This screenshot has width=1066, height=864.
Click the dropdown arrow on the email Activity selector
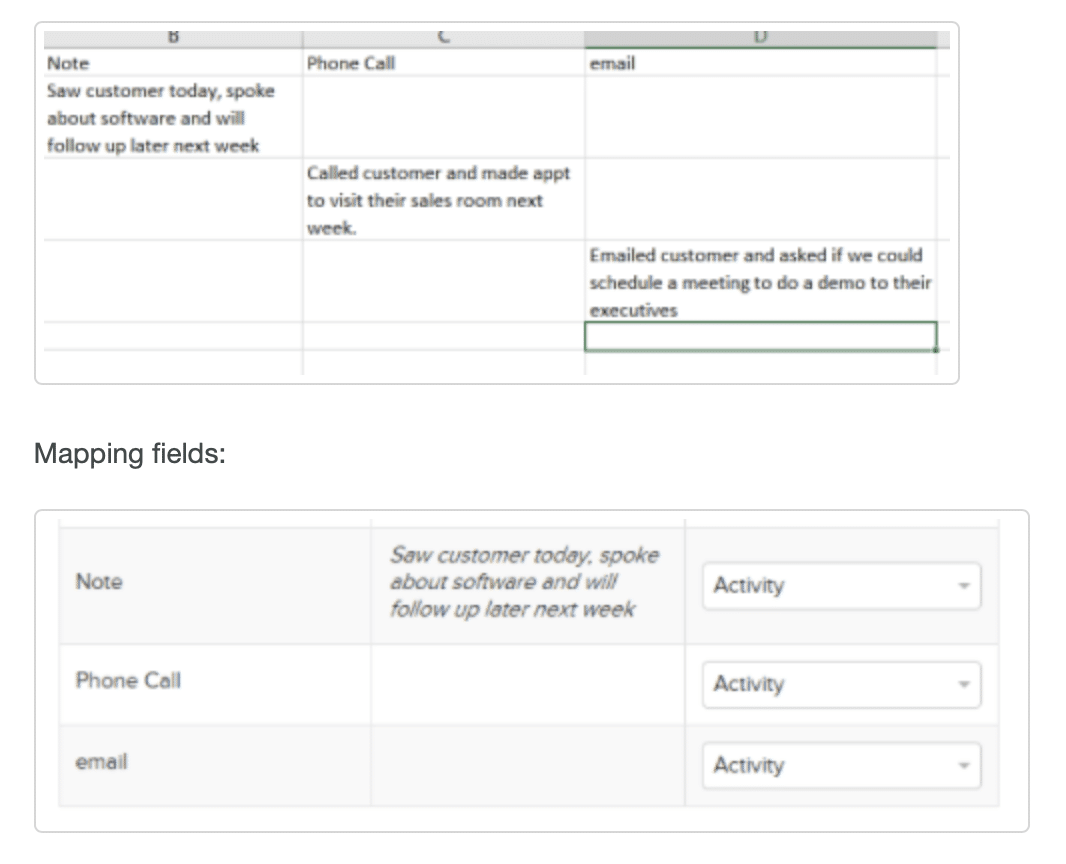[x=962, y=765]
